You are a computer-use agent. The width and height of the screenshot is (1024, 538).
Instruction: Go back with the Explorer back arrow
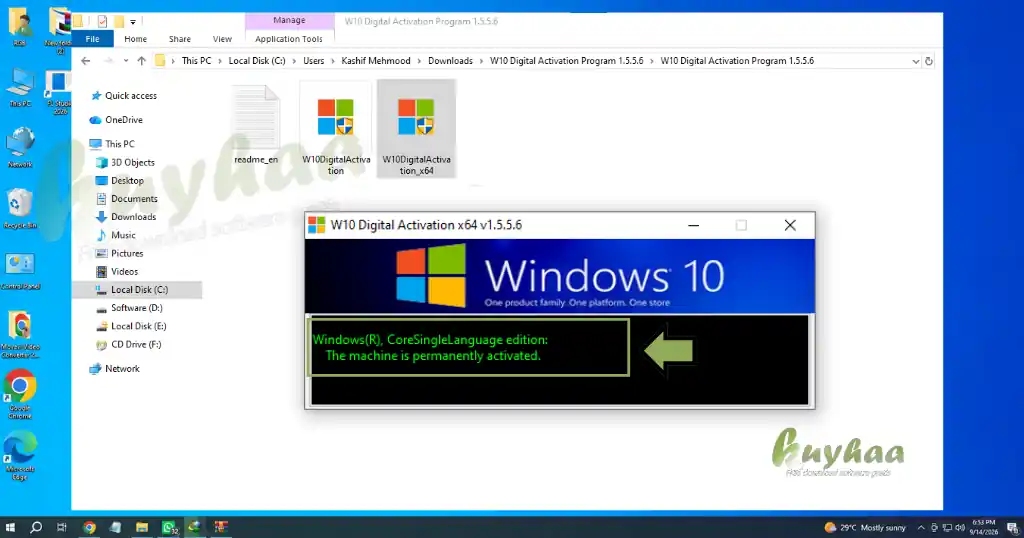pos(86,61)
